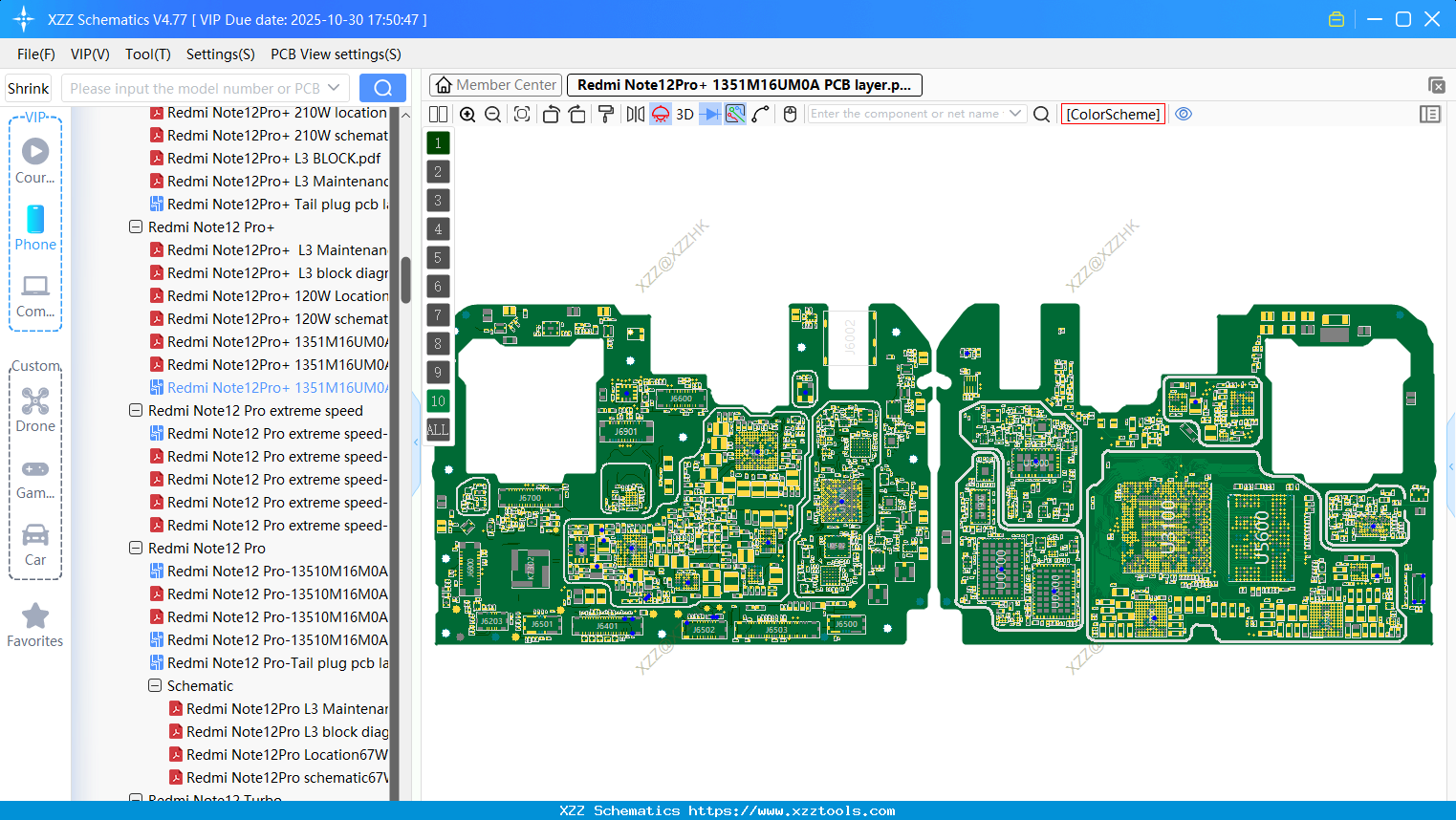Select the Zoom In tool
Viewport: 1456px width, 820px height.
click(x=467, y=114)
